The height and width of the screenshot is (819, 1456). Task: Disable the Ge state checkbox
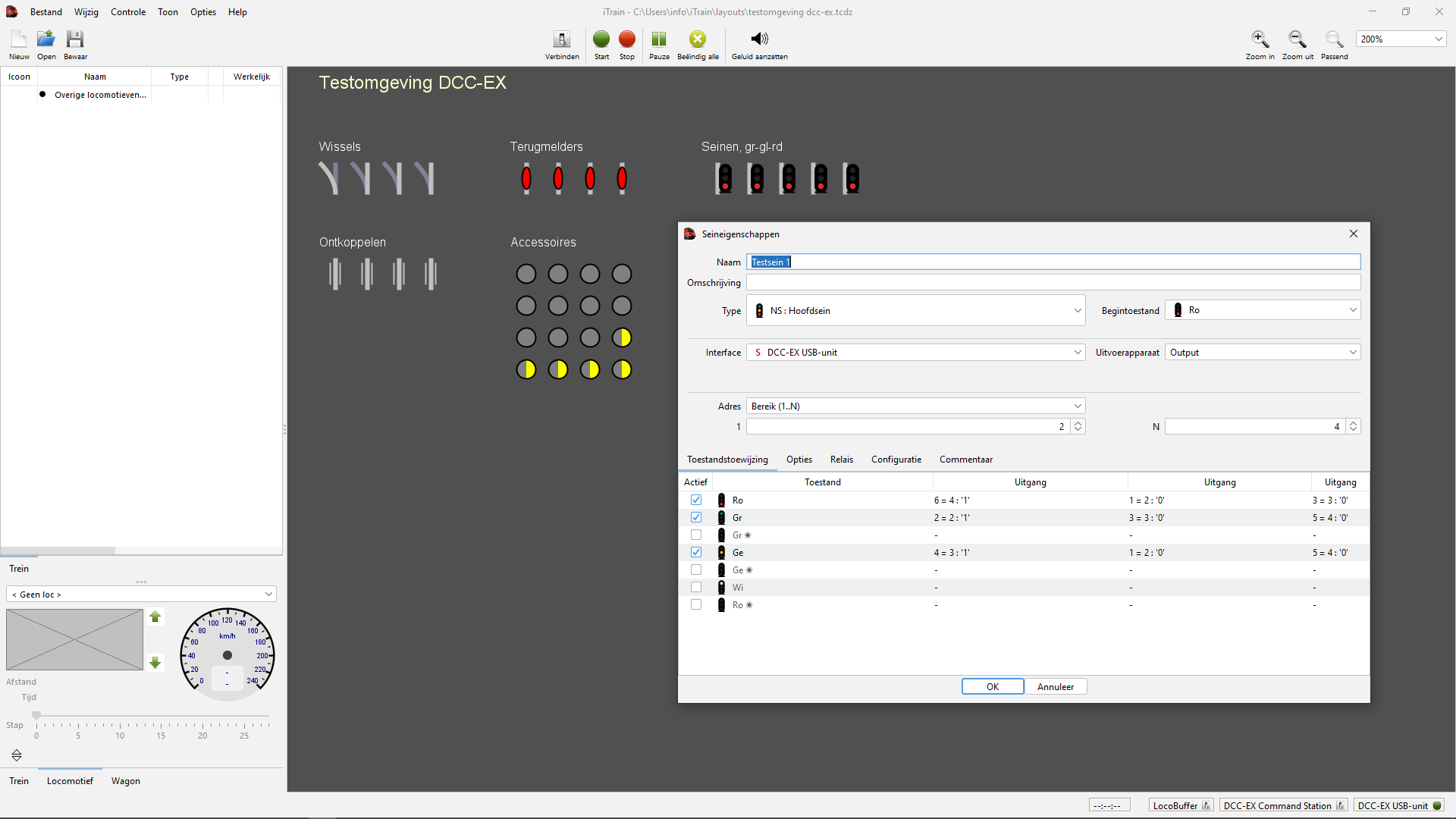(696, 553)
